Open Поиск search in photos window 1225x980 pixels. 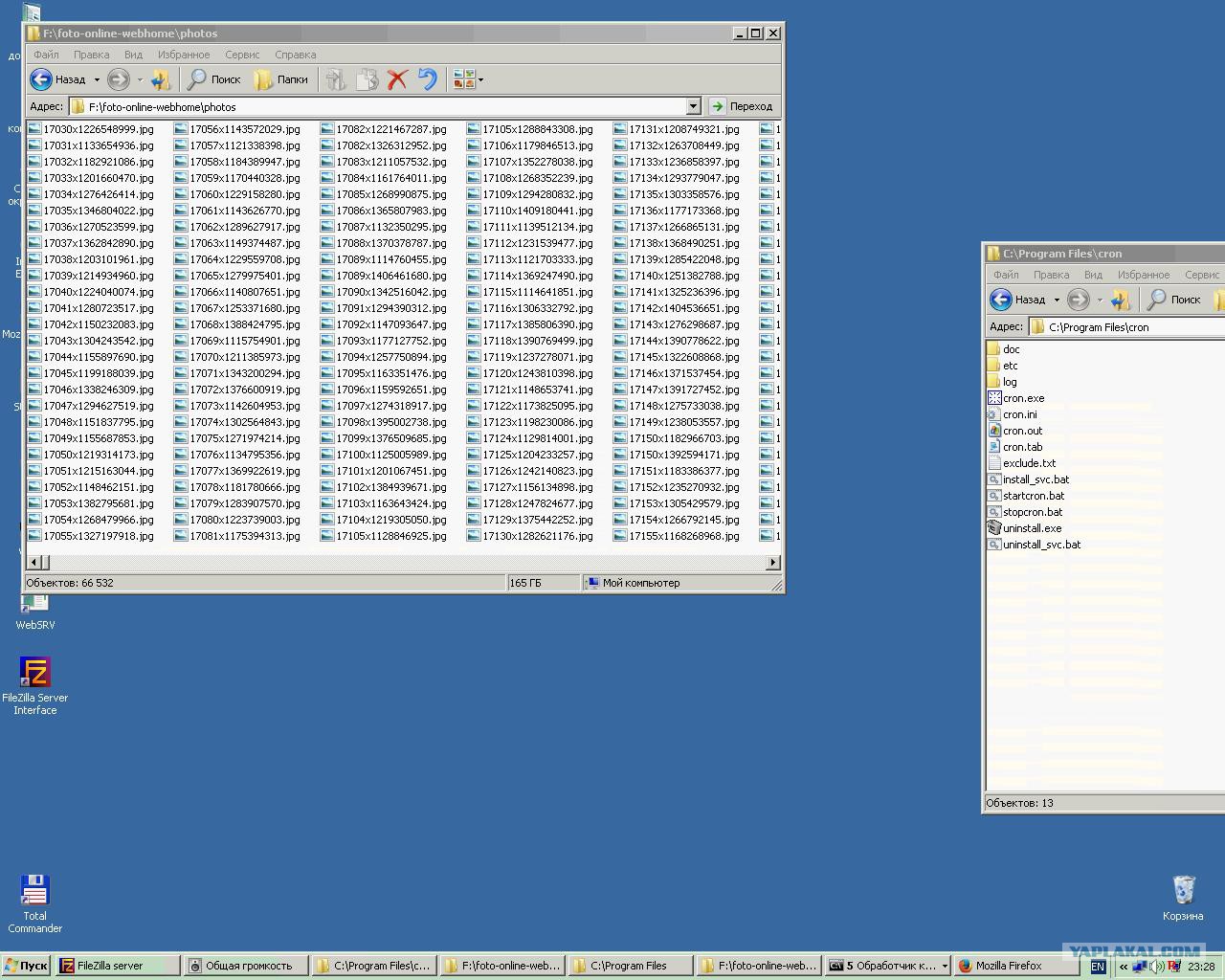tap(213, 79)
